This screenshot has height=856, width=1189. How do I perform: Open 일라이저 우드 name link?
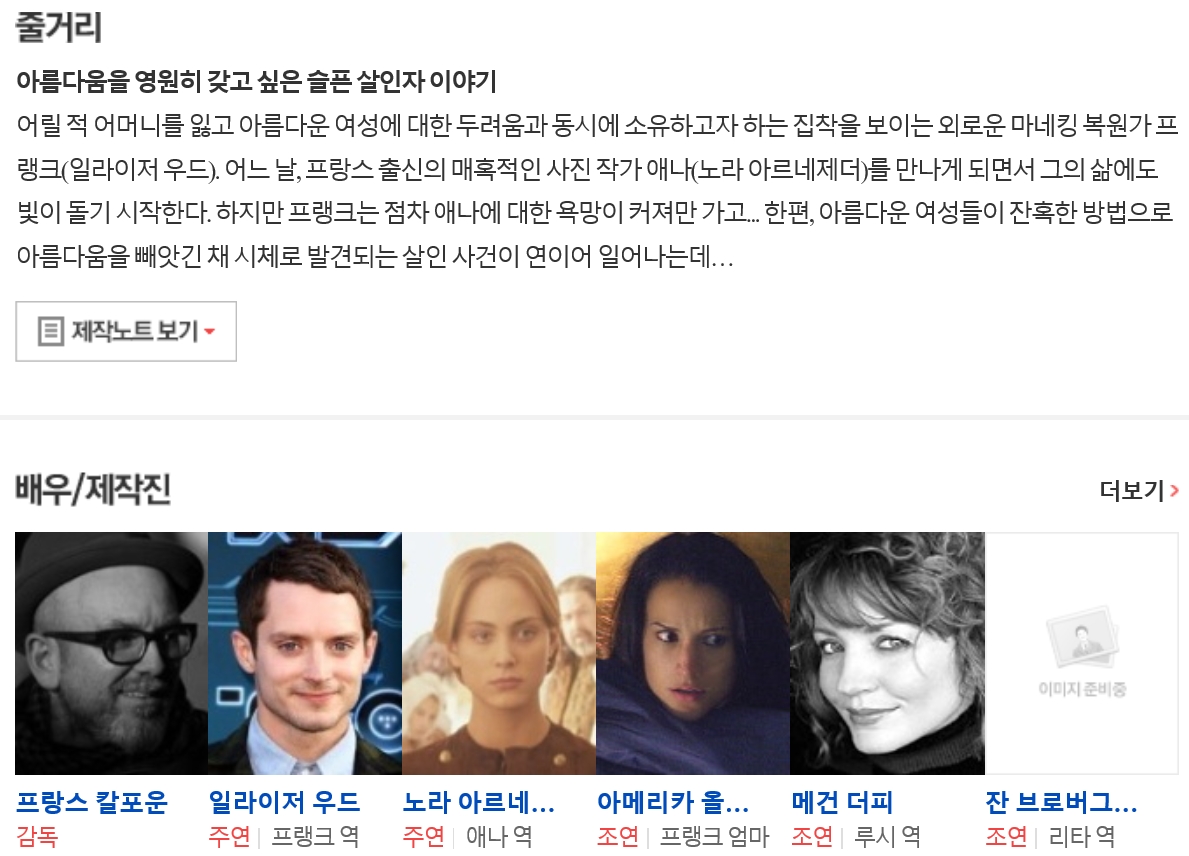(284, 802)
